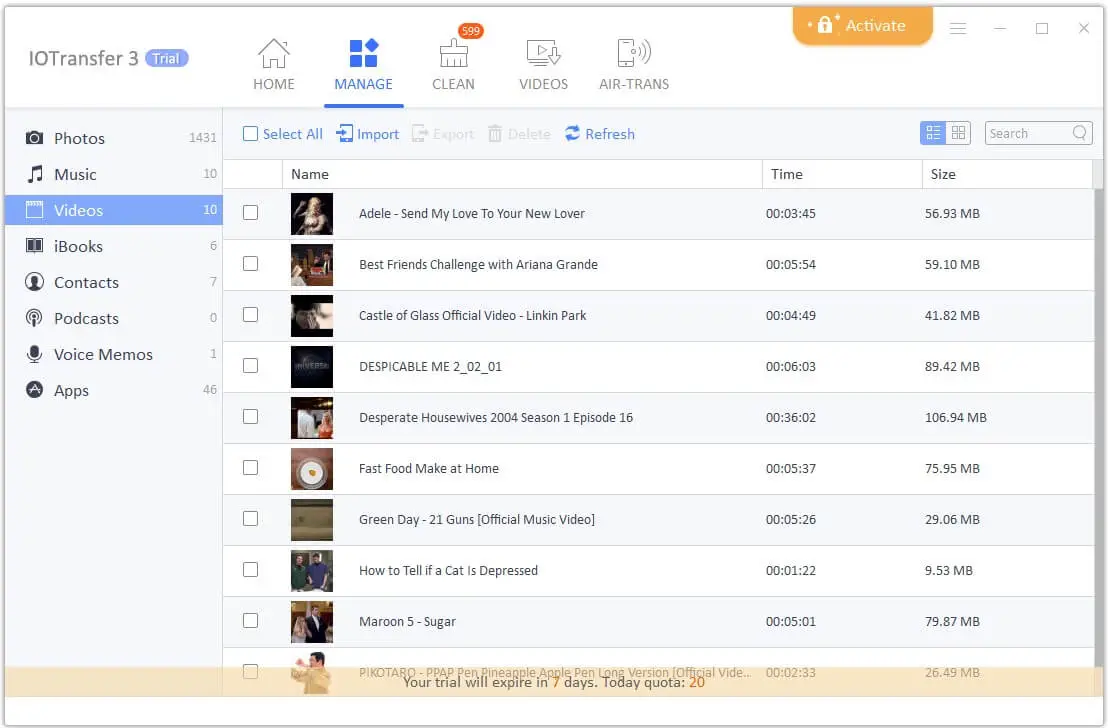This screenshot has height=728, width=1108.
Task: Click the DESPICABLE ME thumbnail
Action: (312, 366)
